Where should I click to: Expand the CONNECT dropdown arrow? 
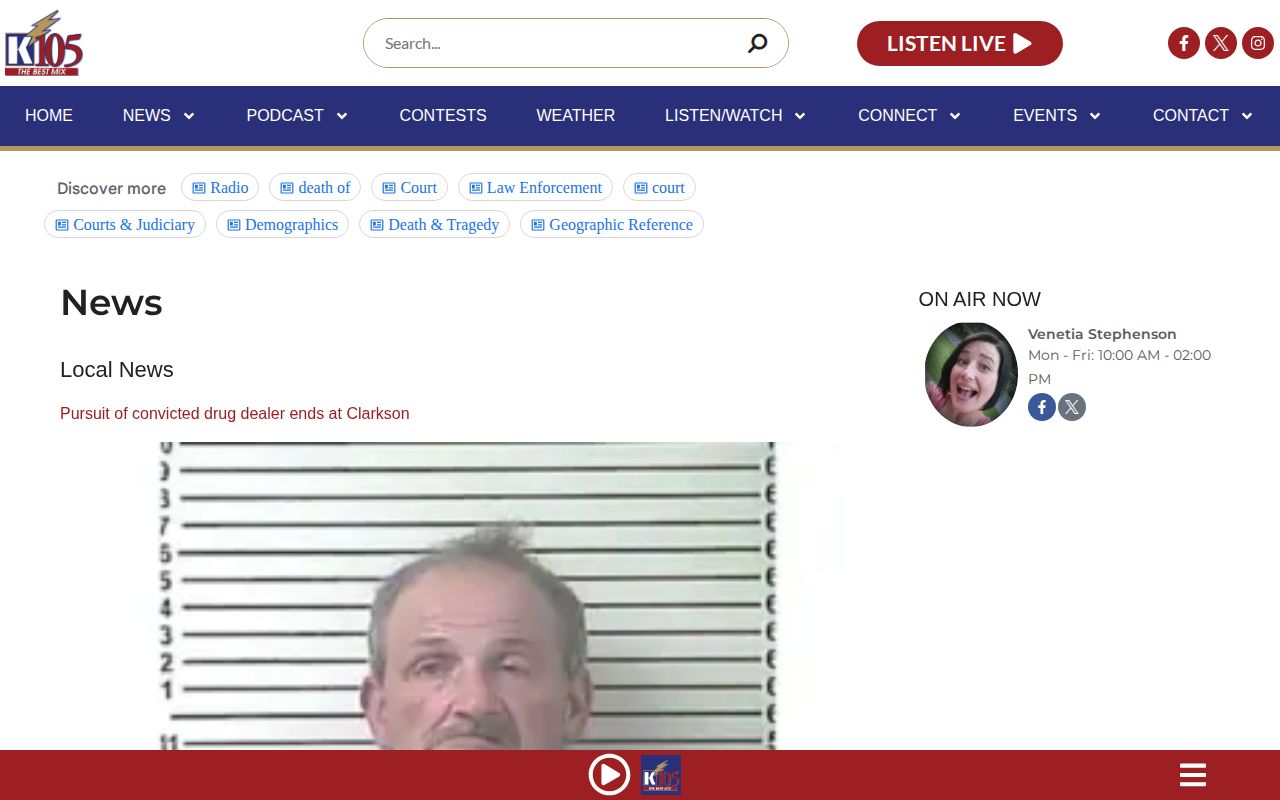955,116
